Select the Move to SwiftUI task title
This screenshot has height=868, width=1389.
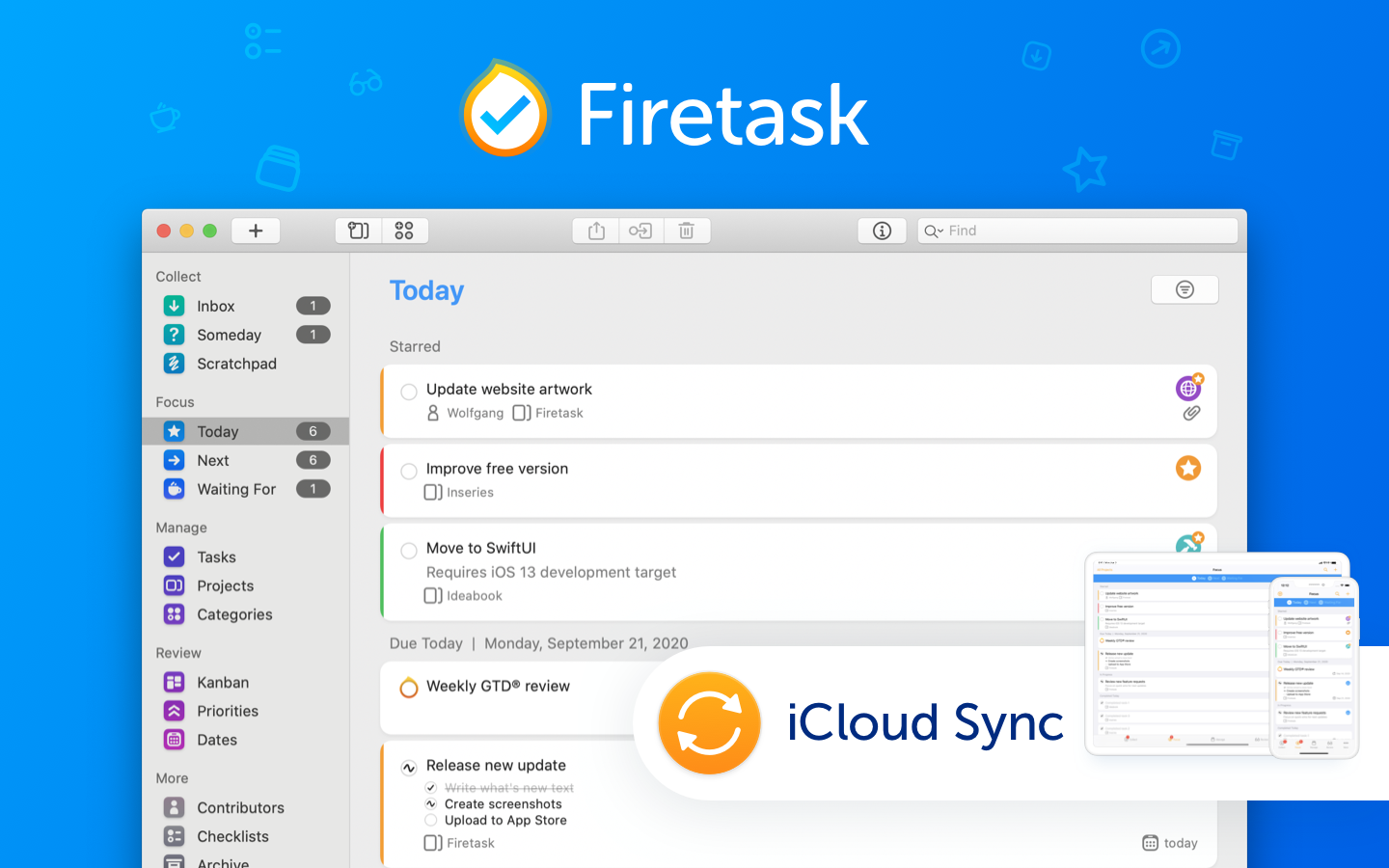pos(481,548)
